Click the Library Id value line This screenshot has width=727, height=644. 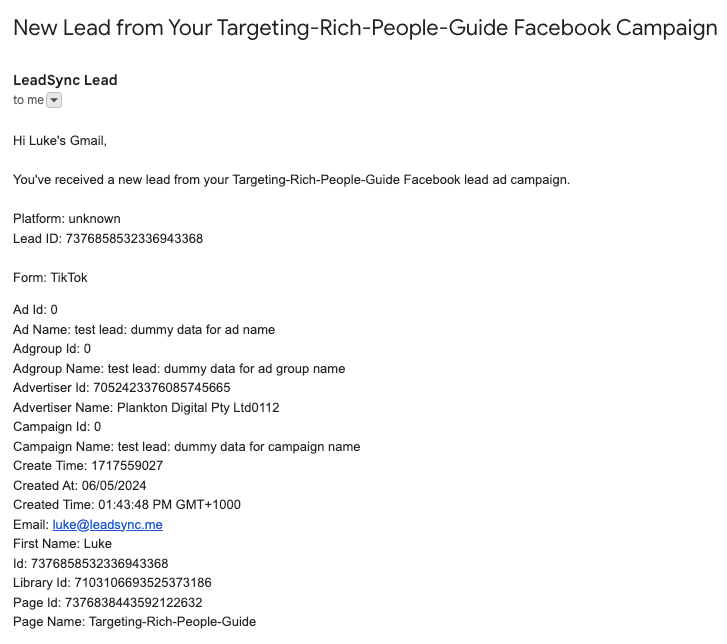coord(112,582)
